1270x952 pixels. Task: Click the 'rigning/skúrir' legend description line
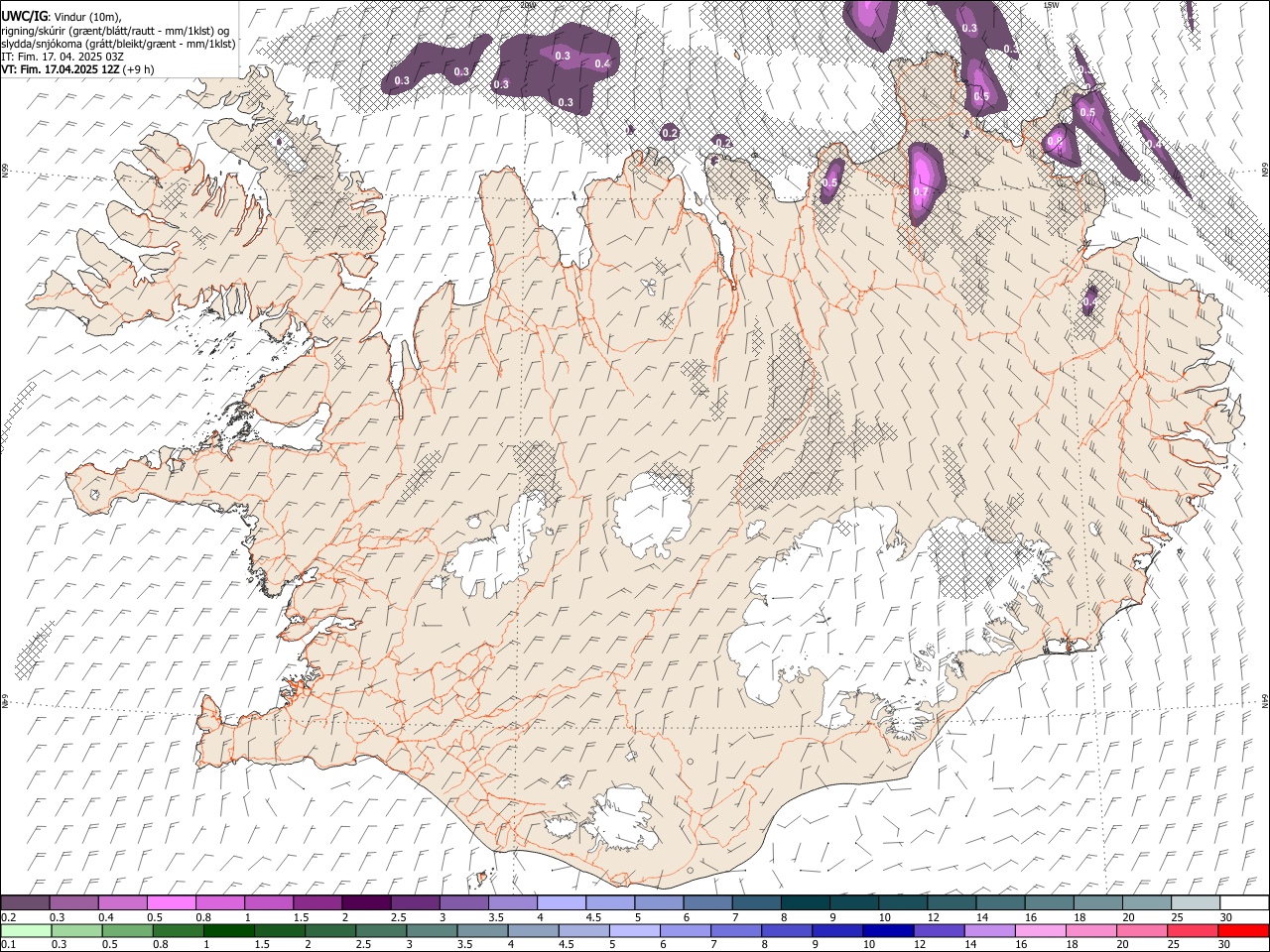click(115, 30)
